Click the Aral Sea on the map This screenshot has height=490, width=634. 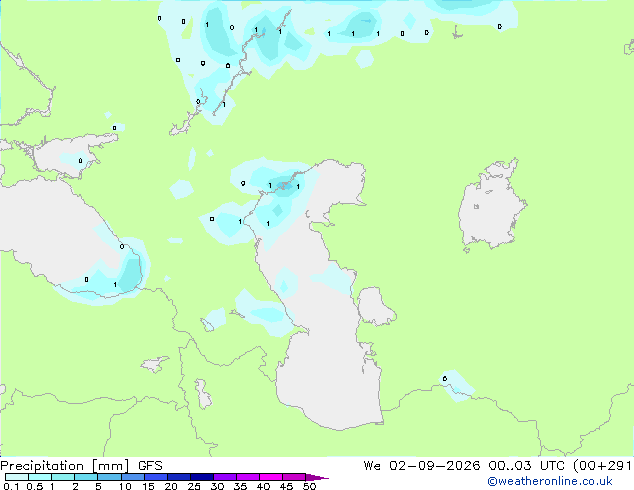click(x=491, y=206)
